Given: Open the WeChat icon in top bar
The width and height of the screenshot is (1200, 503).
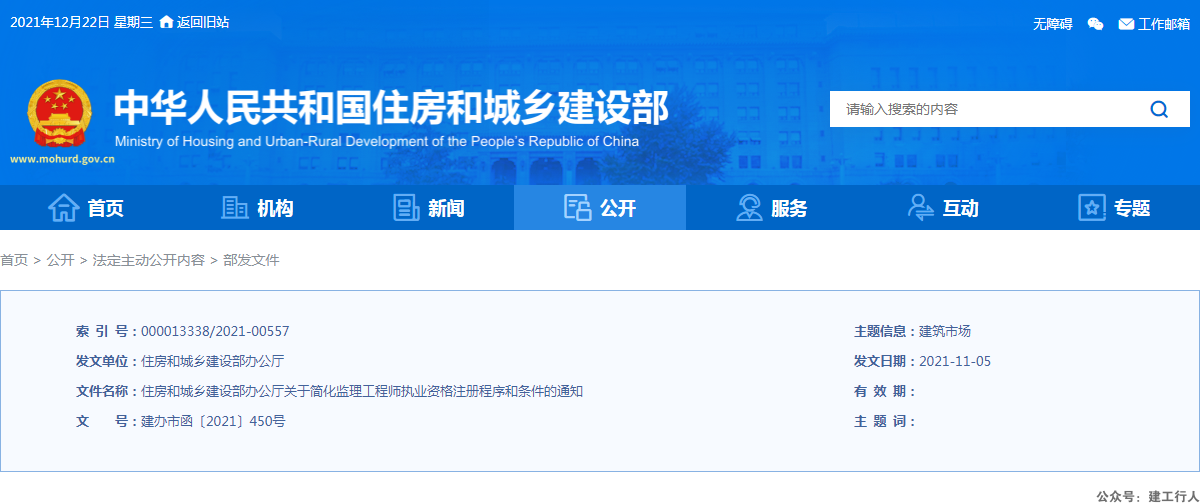Looking at the screenshot, I should tap(1096, 24).
